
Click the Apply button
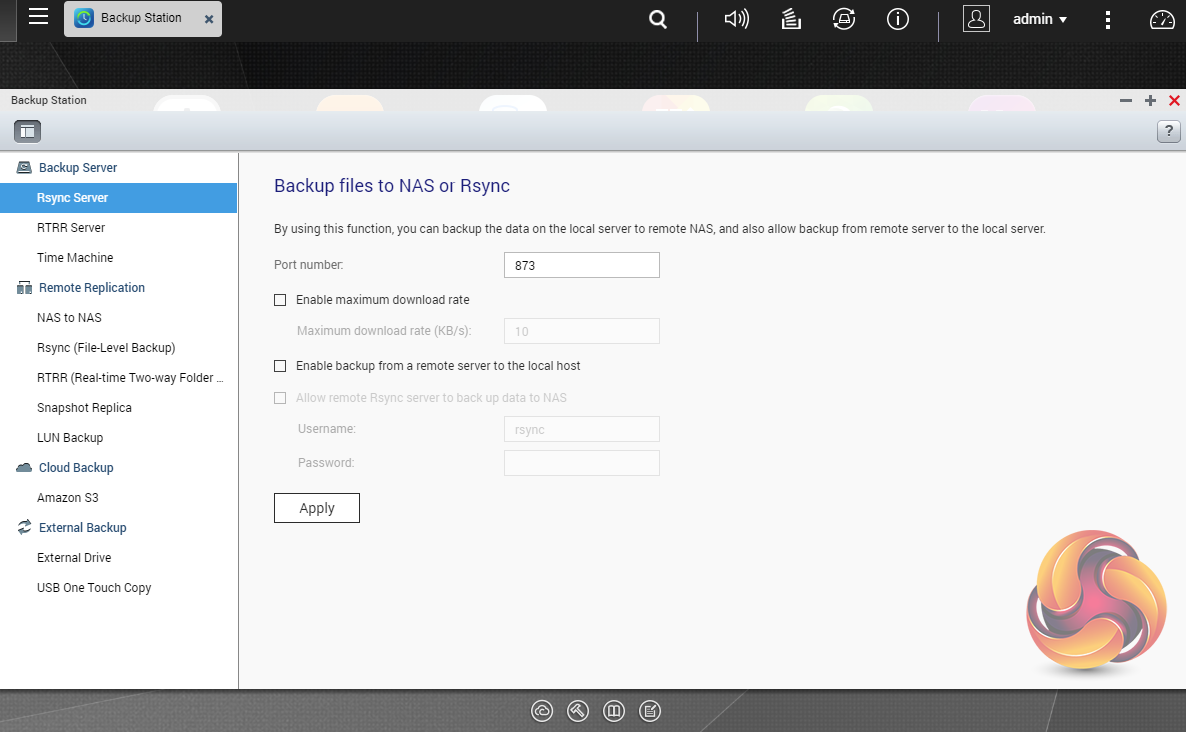pos(316,508)
